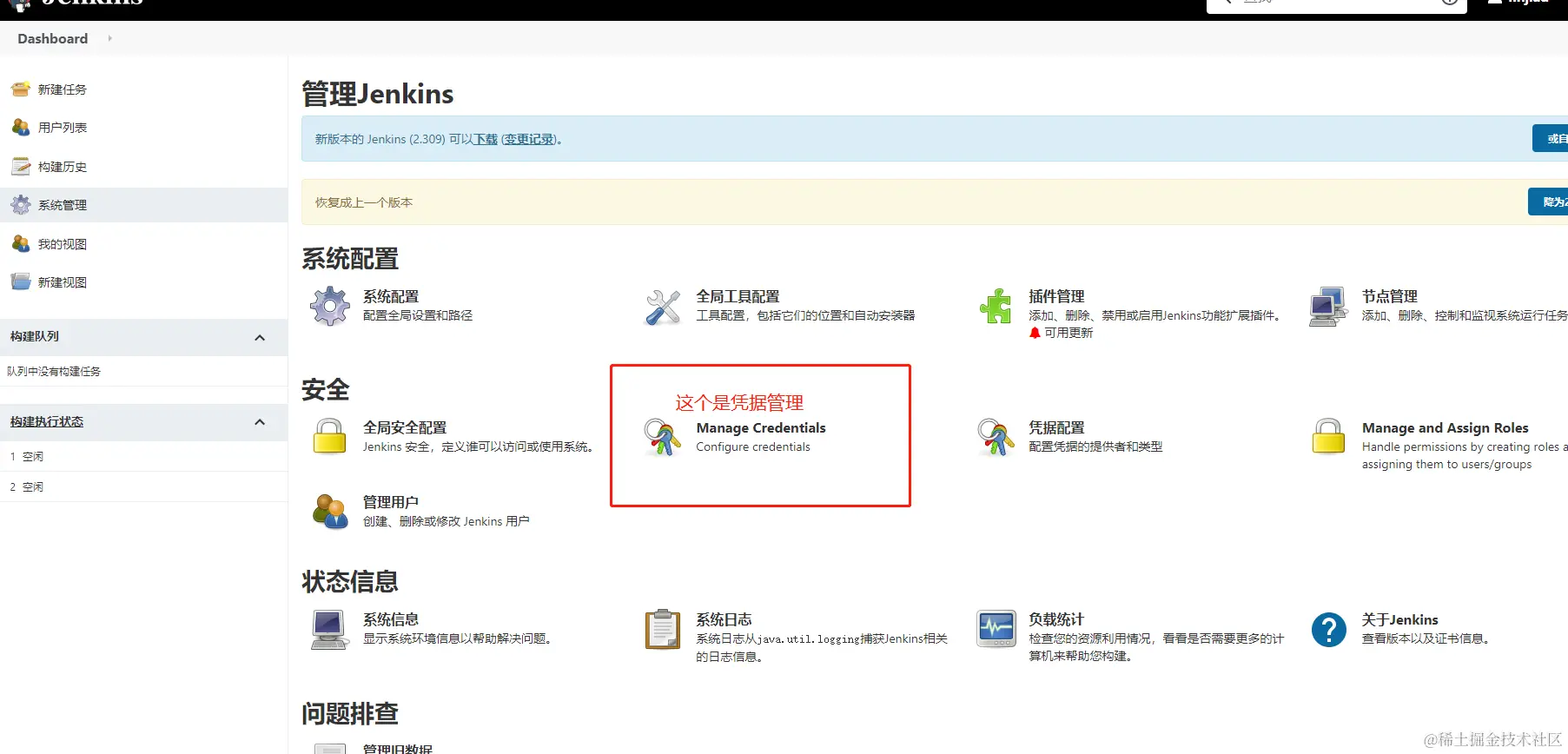Open the 关于Jenkins question mark icon
The width and height of the screenshot is (1568, 754).
click(x=1328, y=629)
